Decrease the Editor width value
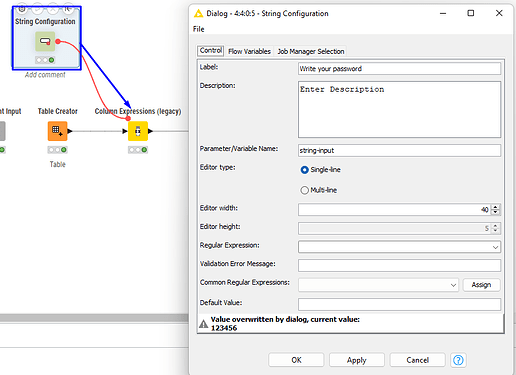Image resolution: width=516 pixels, height=375 pixels. [x=495, y=212]
